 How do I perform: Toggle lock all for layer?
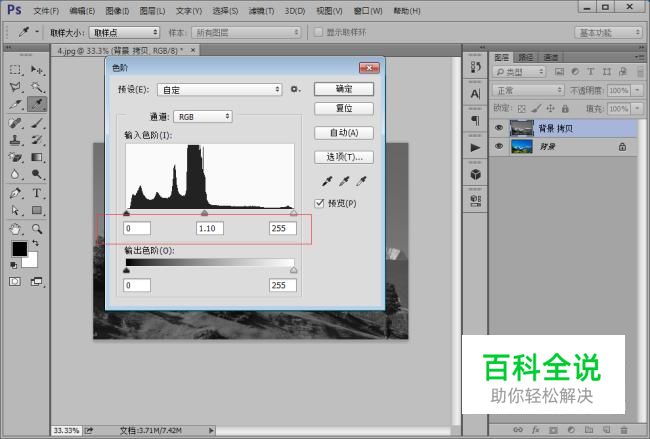coord(565,109)
